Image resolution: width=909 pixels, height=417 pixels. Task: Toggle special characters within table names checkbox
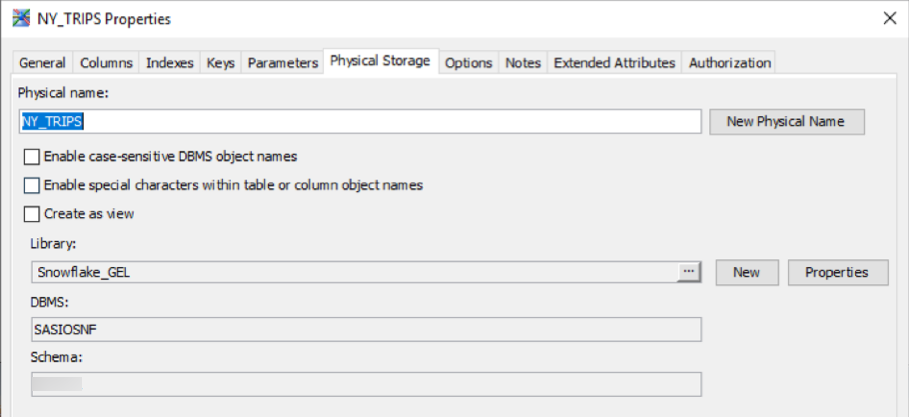click(x=32, y=185)
